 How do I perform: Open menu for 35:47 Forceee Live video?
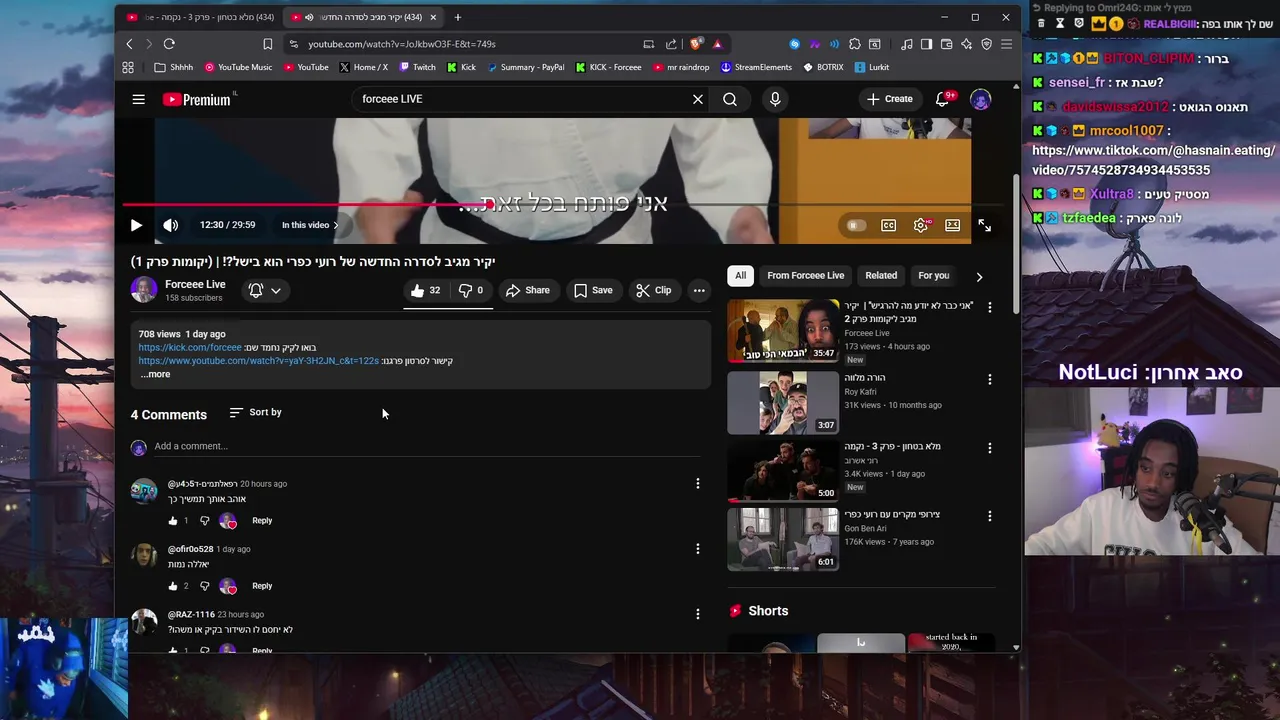(x=989, y=307)
